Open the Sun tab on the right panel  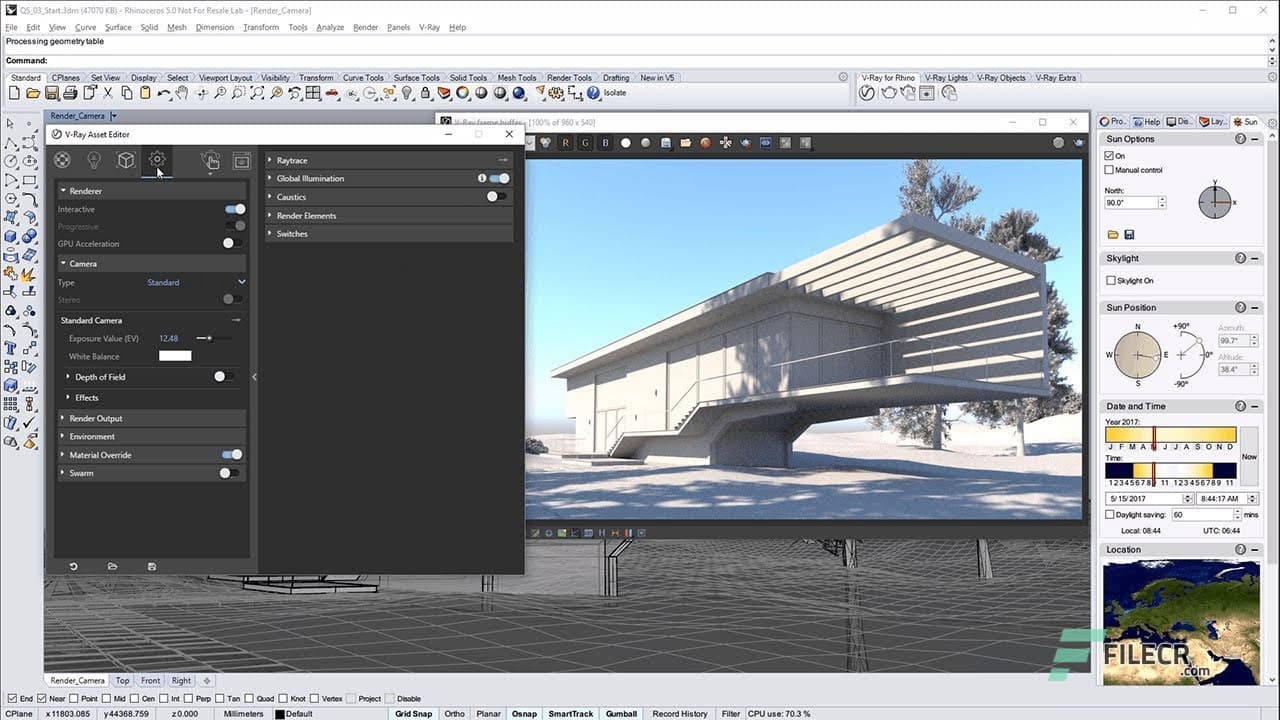(1246, 121)
